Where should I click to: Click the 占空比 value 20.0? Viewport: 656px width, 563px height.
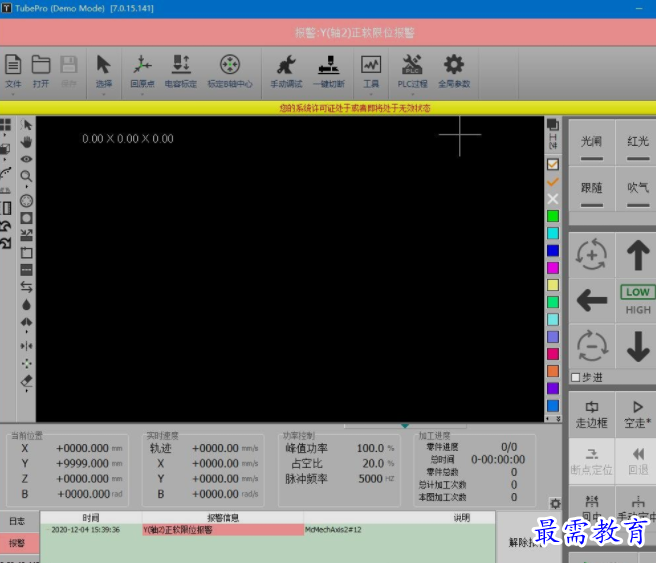point(373,463)
